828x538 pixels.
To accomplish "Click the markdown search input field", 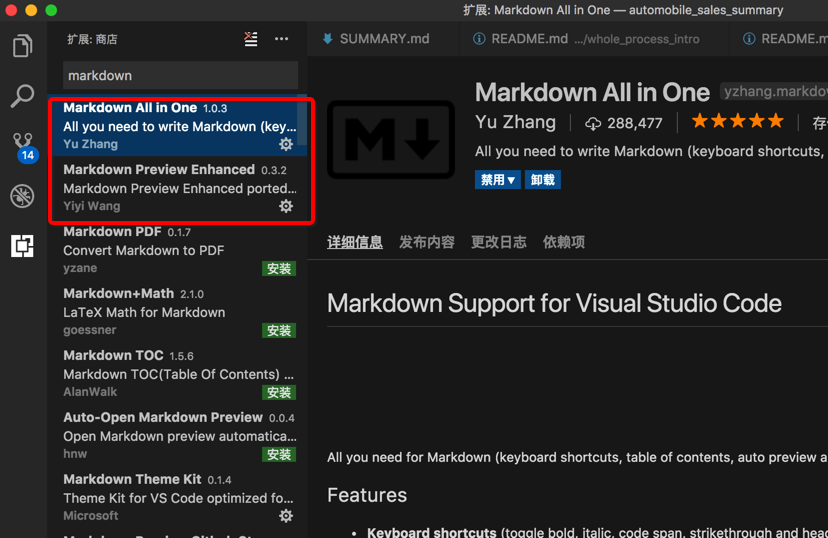I will coord(180,75).
